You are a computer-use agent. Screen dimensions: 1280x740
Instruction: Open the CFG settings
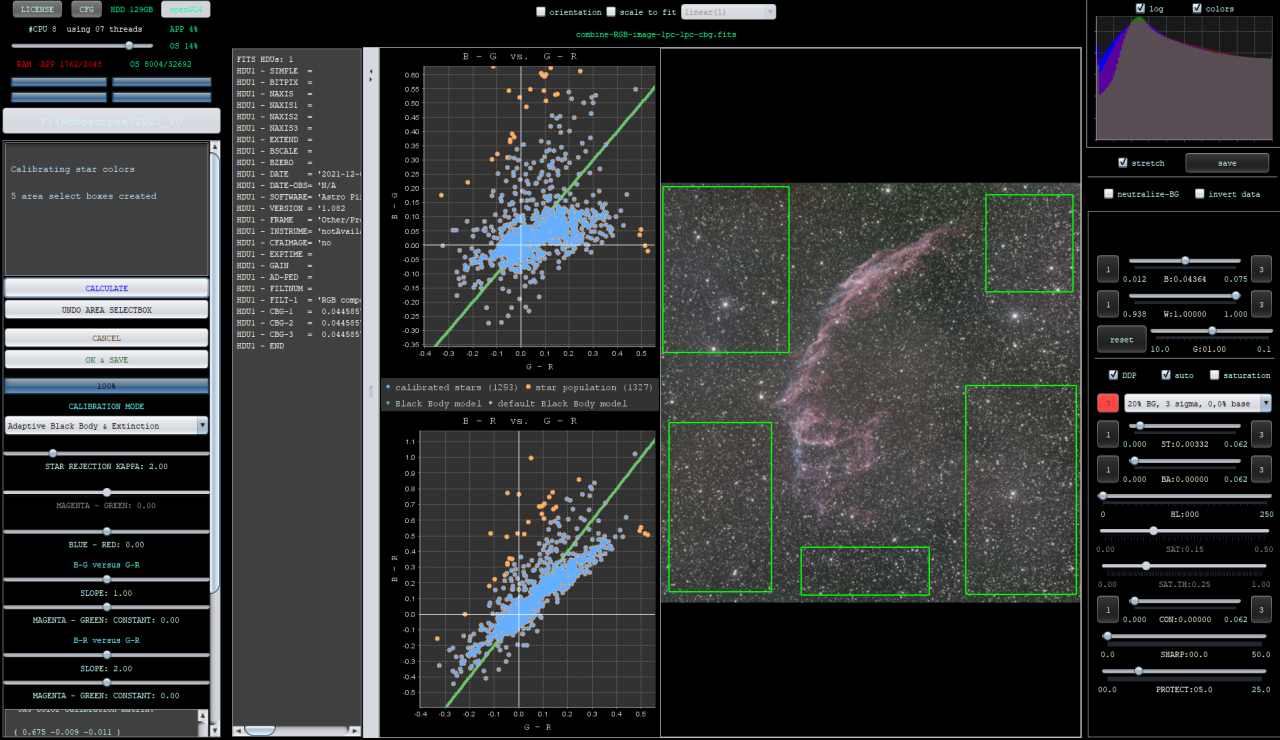[87, 9]
